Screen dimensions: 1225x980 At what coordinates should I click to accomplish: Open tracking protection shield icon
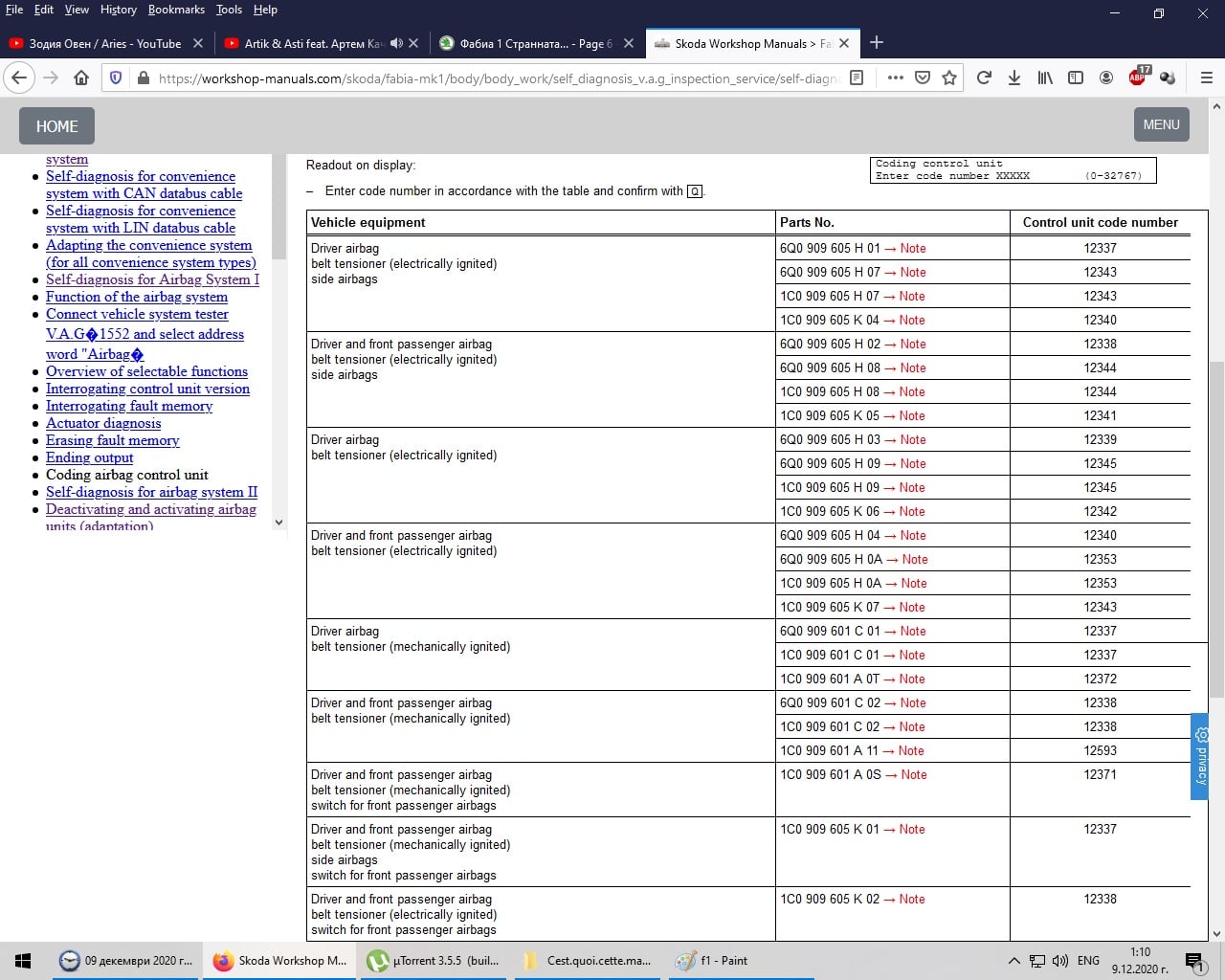pos(116,78)
